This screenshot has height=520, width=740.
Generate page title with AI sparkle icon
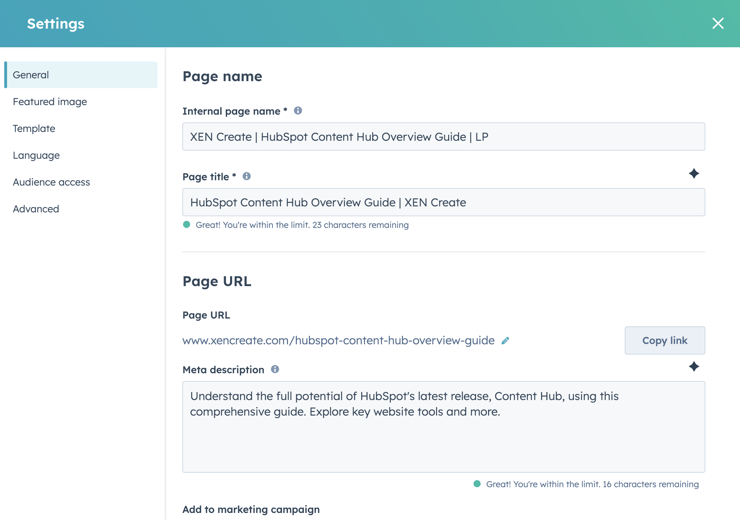(693, 174)
